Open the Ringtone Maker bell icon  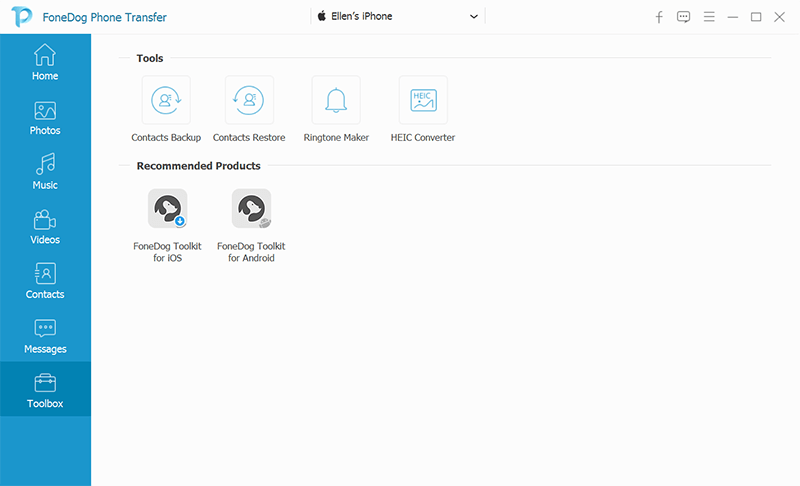point(336,100)
